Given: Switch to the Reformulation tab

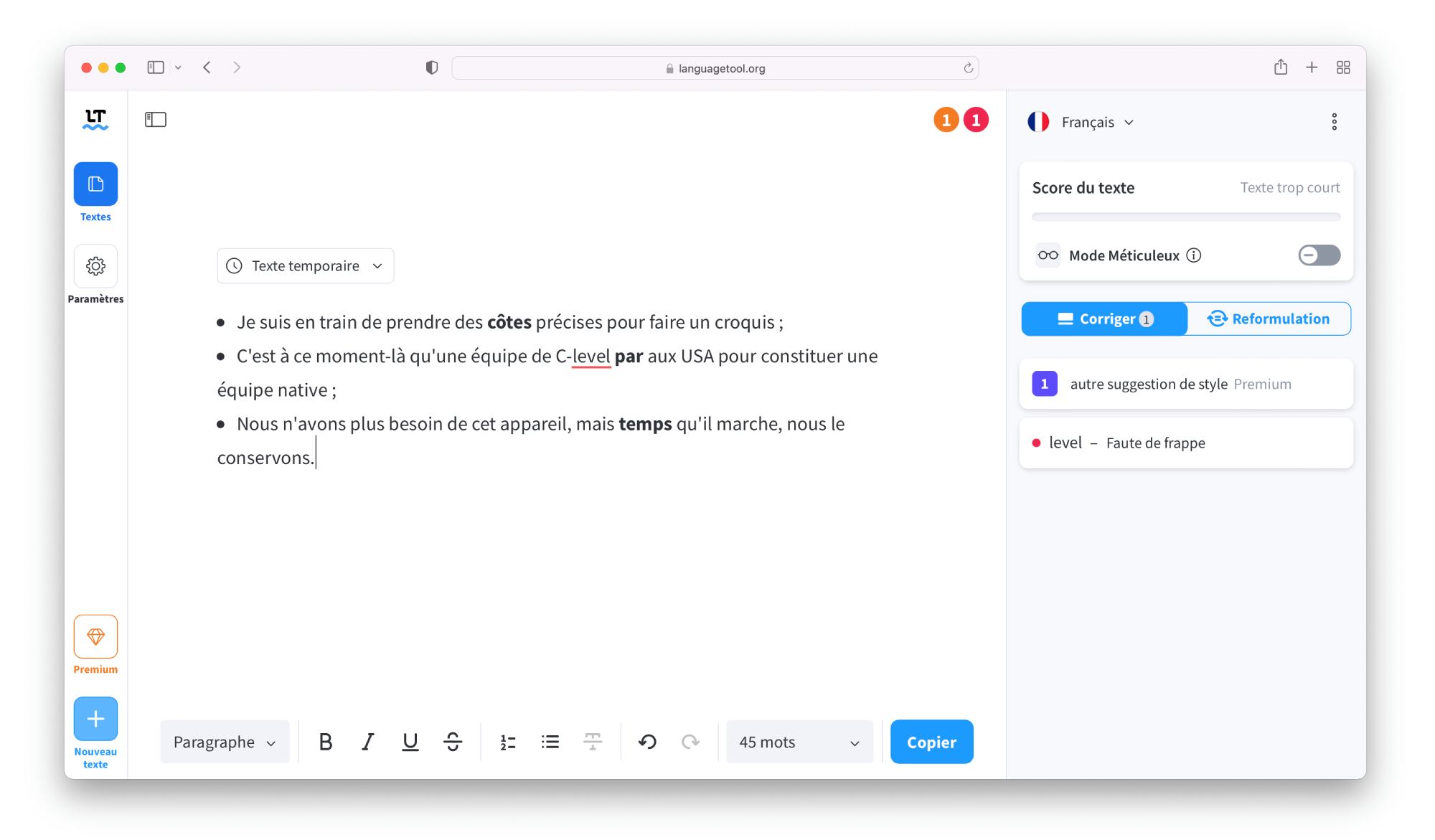Looking at the screenshot, I should 1269,319.
